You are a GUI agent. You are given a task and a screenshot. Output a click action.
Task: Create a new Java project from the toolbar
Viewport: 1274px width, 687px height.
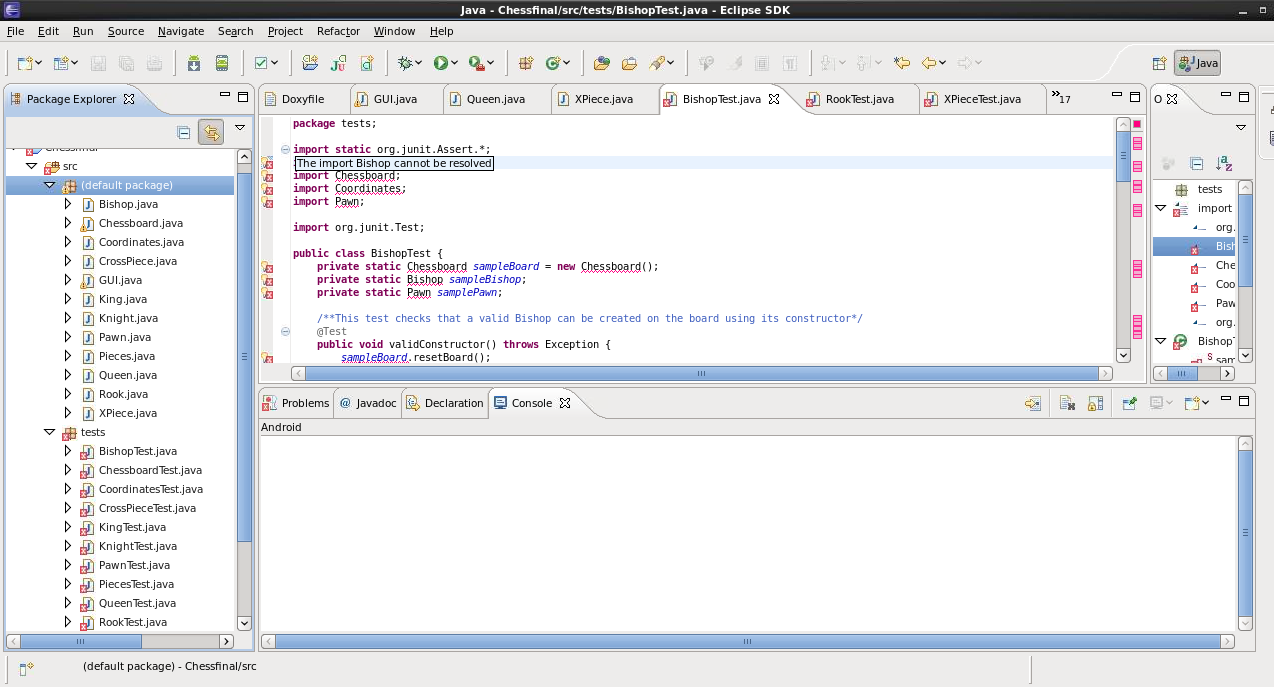310,62
